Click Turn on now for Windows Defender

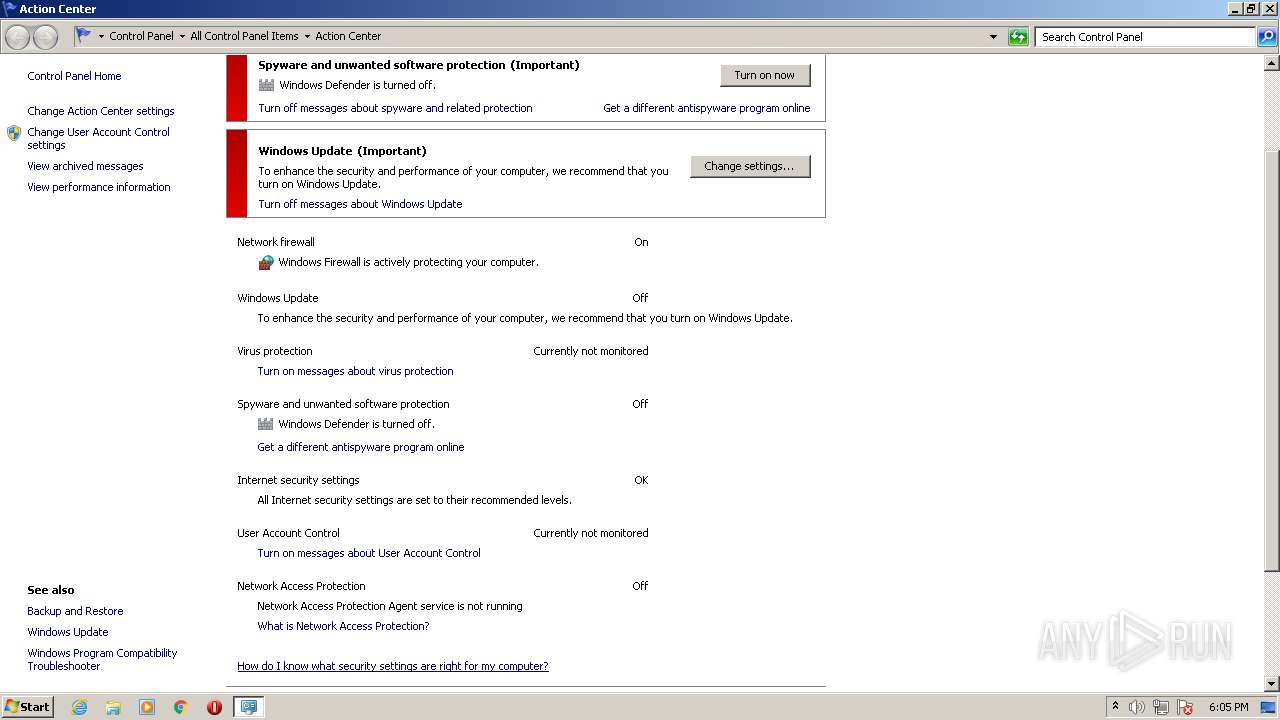pos(765,75)
